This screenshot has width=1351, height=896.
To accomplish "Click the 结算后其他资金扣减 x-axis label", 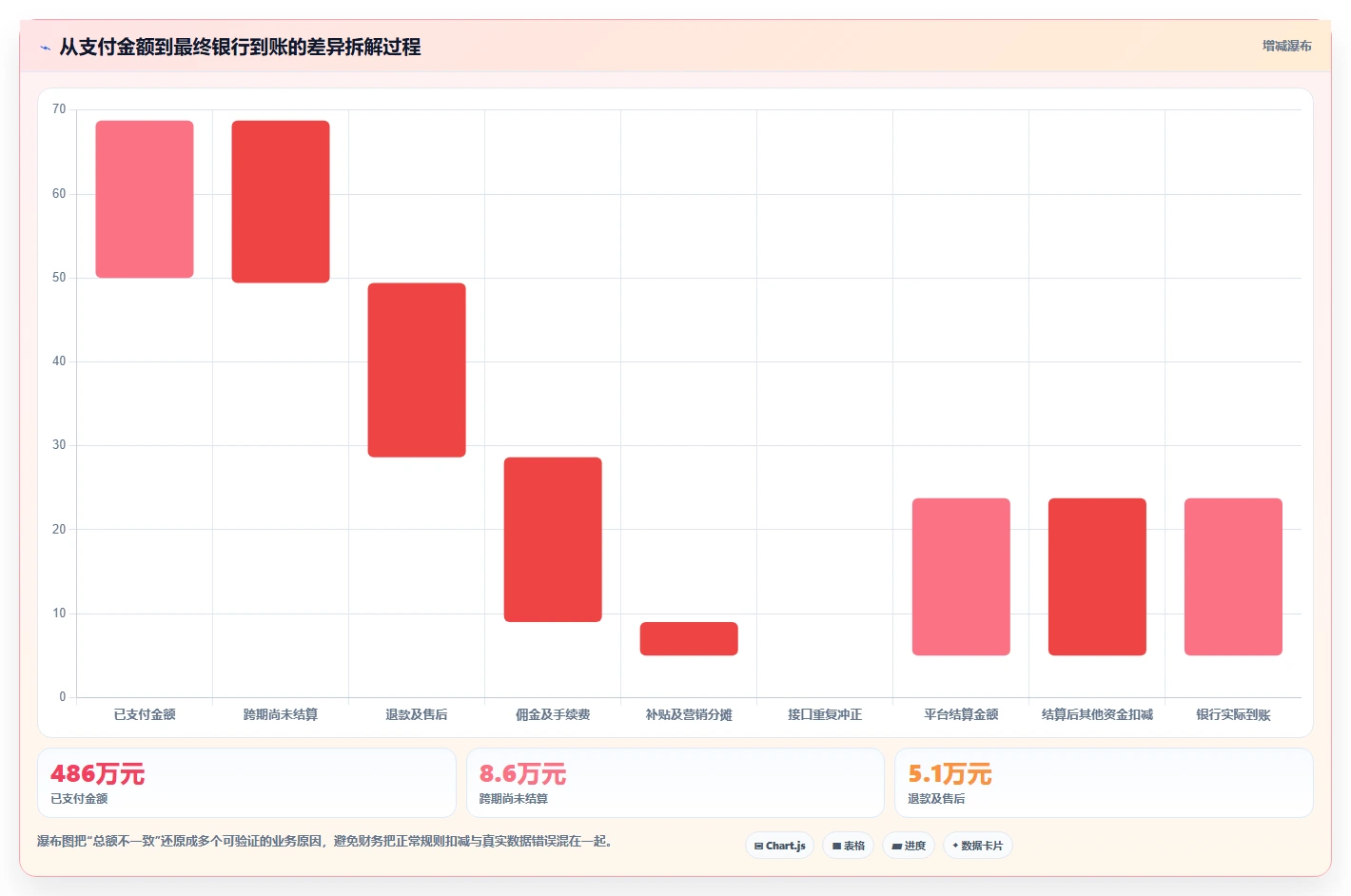I will tap(1097, 714).
